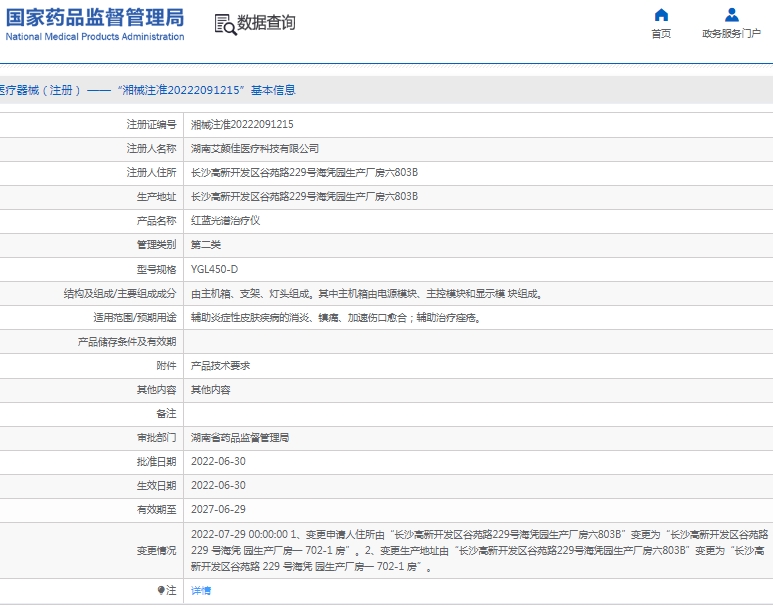Open the 政务服务门户 user portal icon
This screenshot has height=609, width=773.
732,15
